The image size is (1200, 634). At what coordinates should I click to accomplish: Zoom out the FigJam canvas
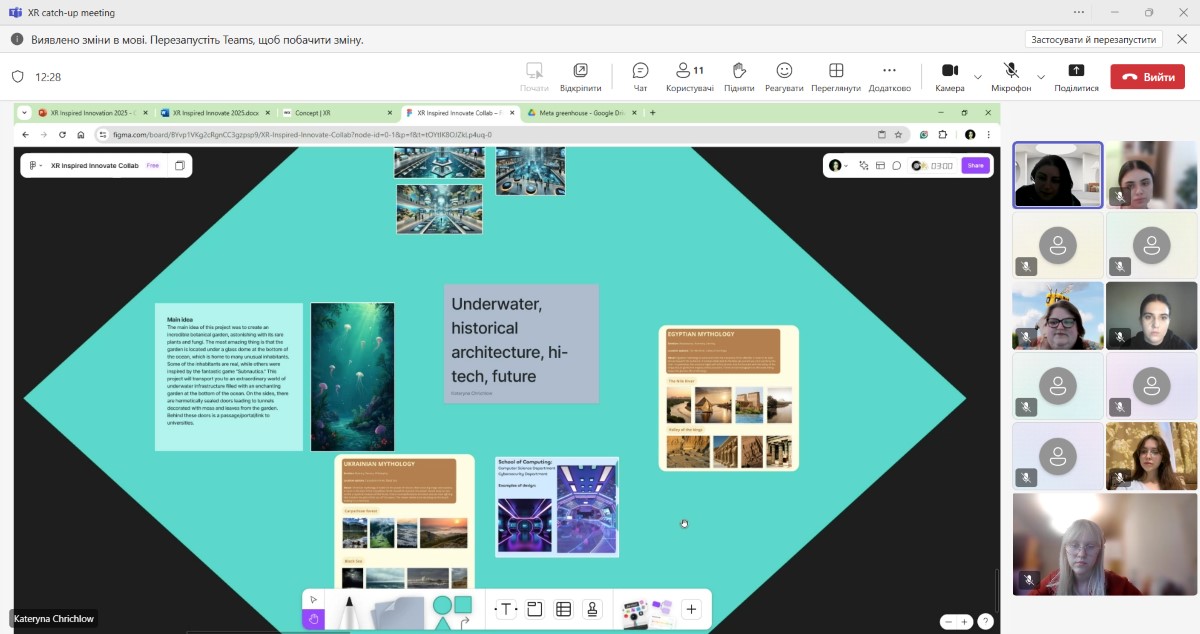pos(950,621)
